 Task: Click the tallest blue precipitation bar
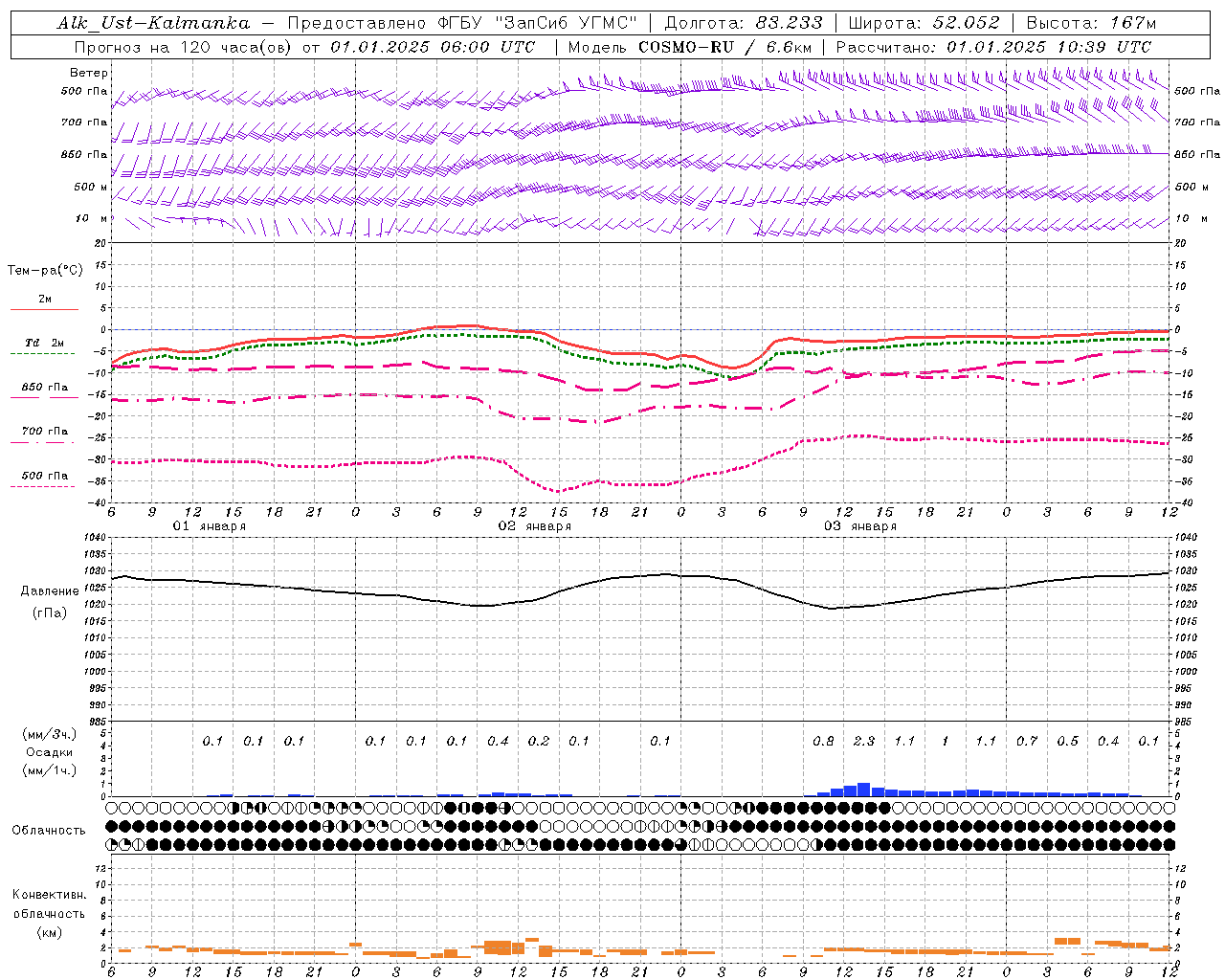click(863, 790)
